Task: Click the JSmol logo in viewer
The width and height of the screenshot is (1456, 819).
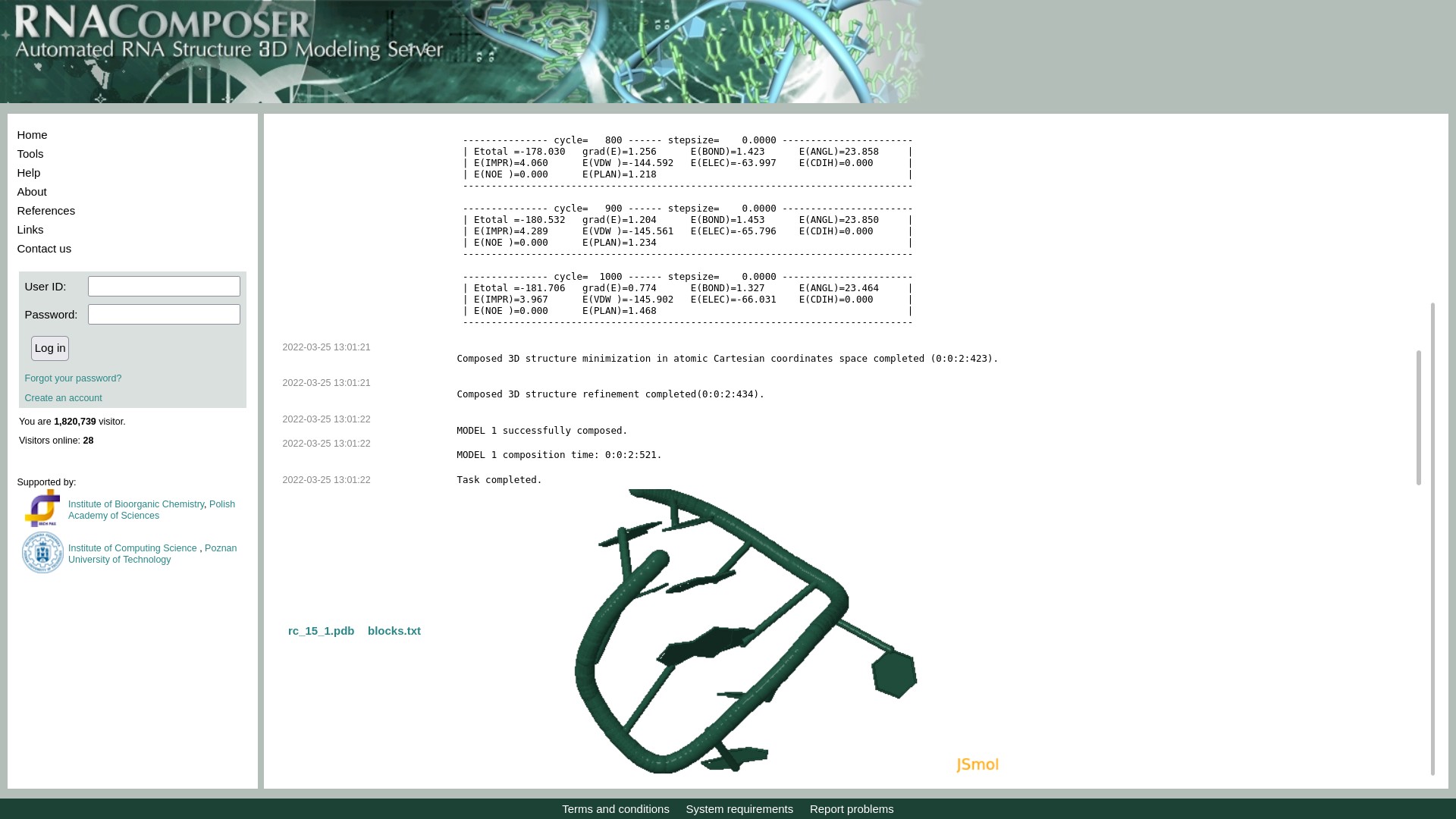Action: point(977,764)
